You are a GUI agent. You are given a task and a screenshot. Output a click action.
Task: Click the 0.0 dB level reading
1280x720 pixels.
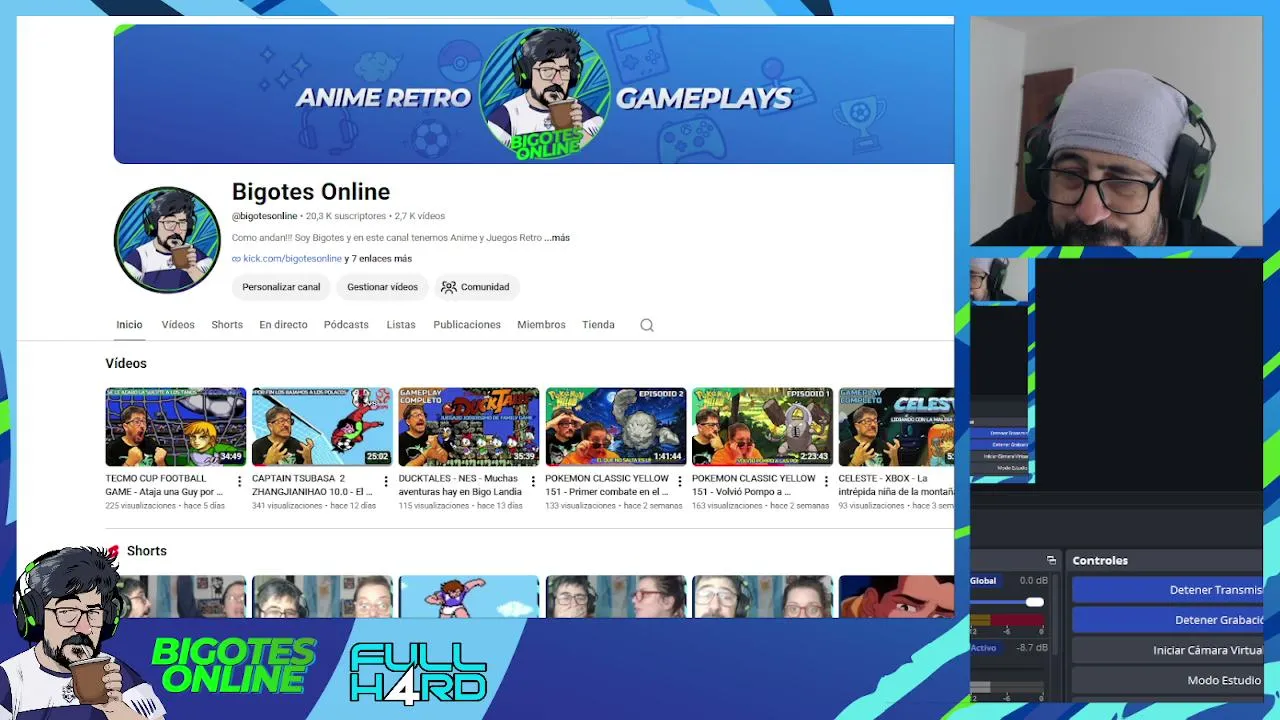click(x=1034, y=581)
